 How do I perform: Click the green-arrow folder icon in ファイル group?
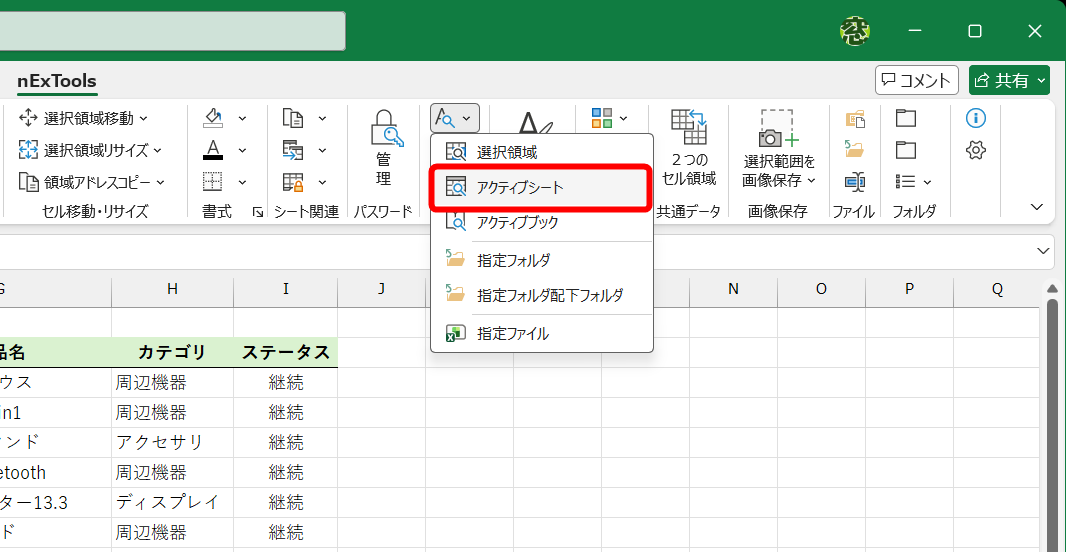tap(855, 150)
